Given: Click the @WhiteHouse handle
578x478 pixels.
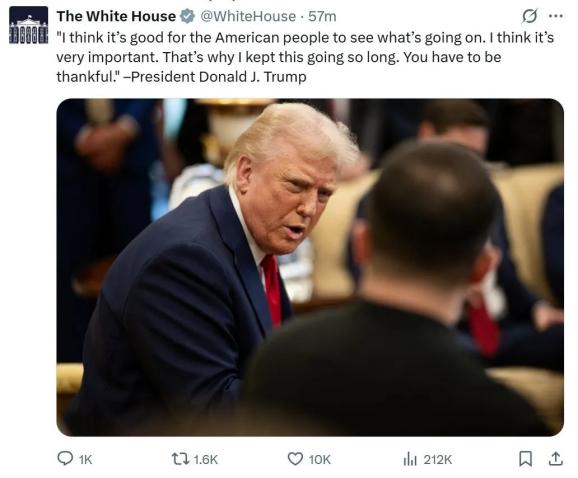Looking at the screenshot, I should 248,17.
